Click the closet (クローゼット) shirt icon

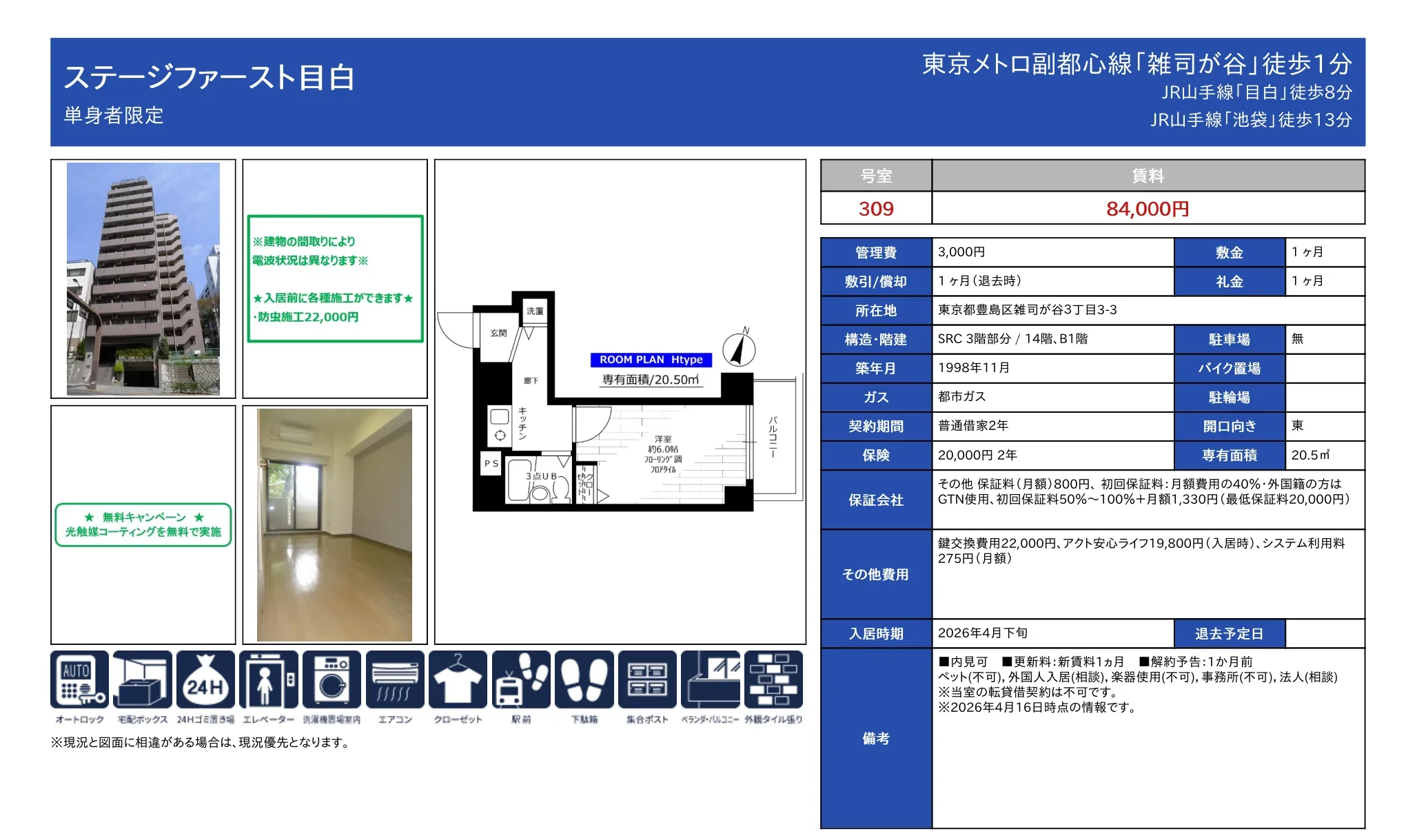pyautogui.click(x=458, y=680)
